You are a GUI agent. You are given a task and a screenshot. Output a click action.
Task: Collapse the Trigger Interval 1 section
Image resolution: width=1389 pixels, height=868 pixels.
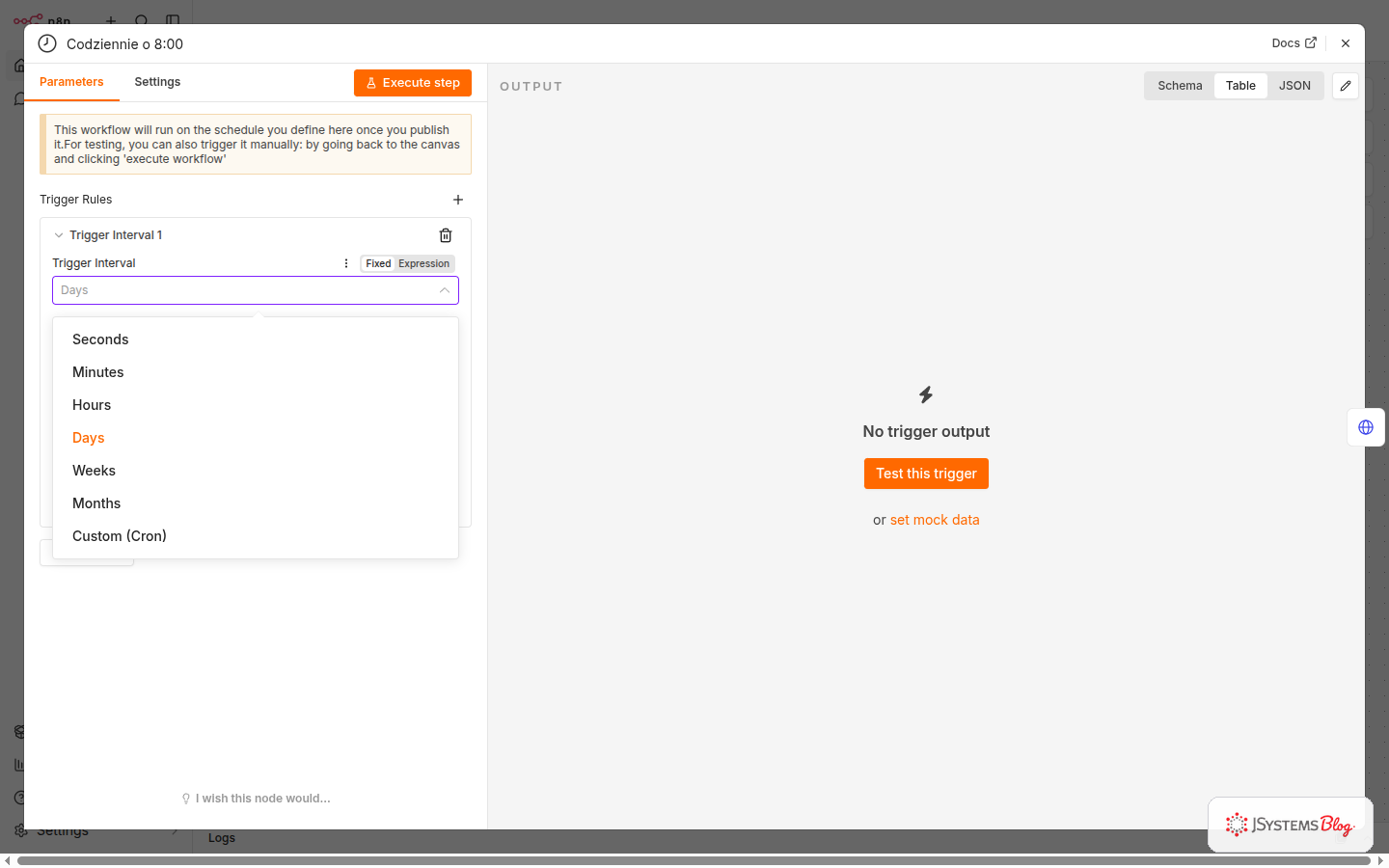tap(59, 235)
